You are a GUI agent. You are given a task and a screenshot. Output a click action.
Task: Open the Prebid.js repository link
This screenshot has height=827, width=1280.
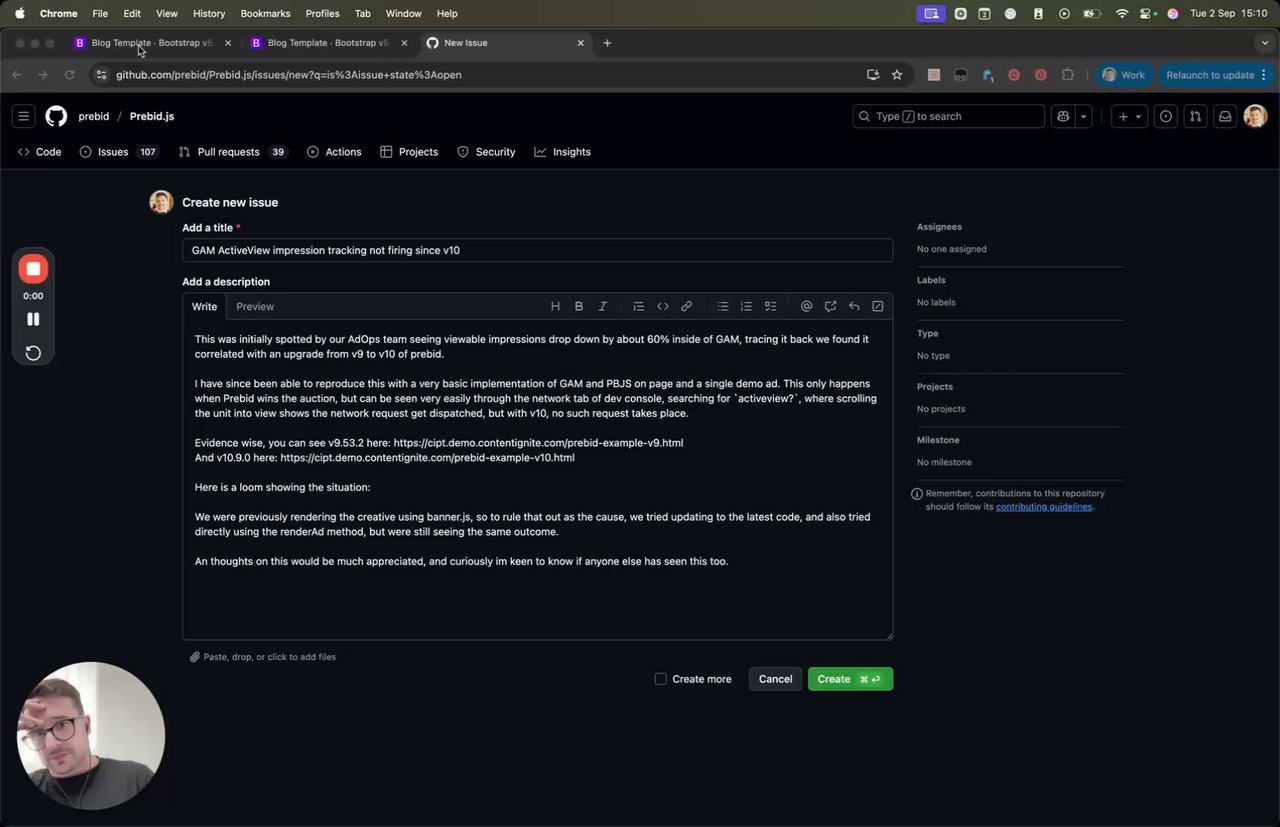click(x=152, y=116)
